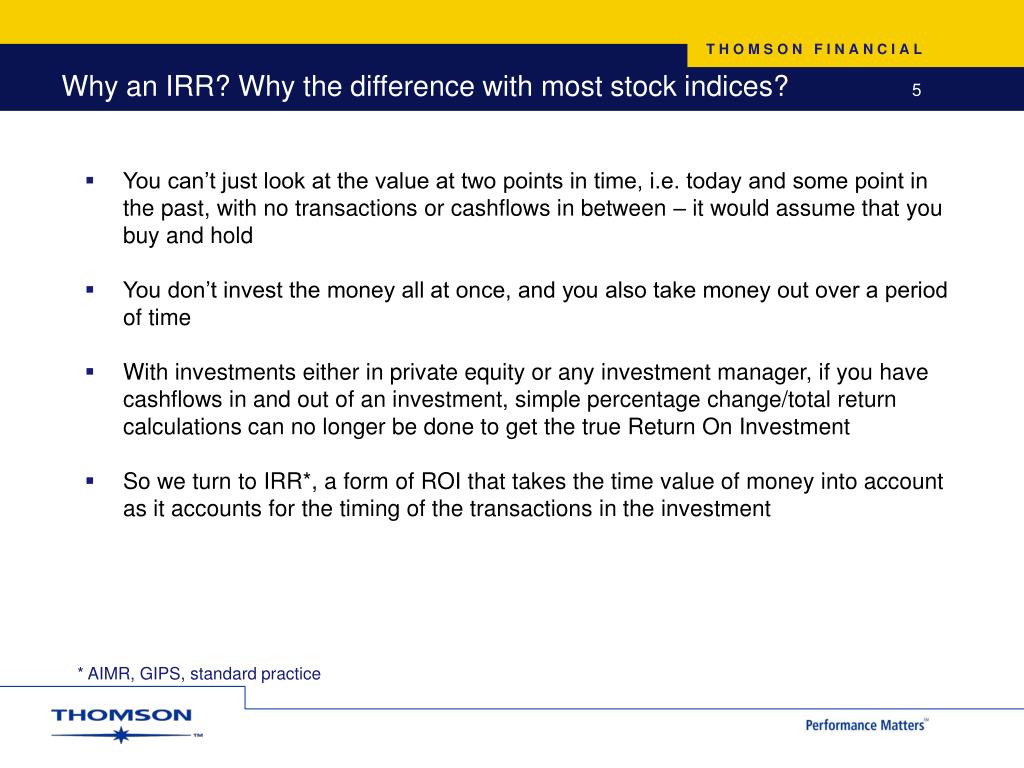Screen dimensions: 1024x768
Task: Click the yellow banner at the top
Action: pos(512,22)
